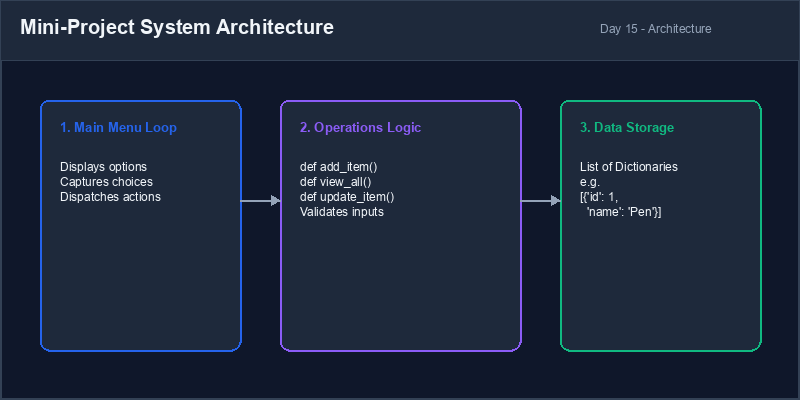The width and height of the screenshot is (800, 400).
Task: Click the Mini-Project System Architecture title
Action: point(177,28)
